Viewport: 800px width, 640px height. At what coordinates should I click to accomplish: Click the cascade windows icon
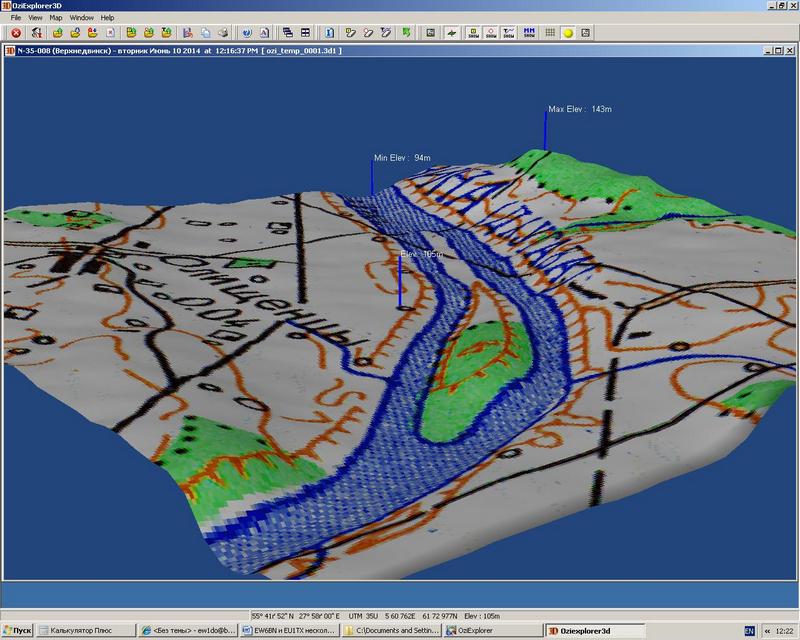288,33
